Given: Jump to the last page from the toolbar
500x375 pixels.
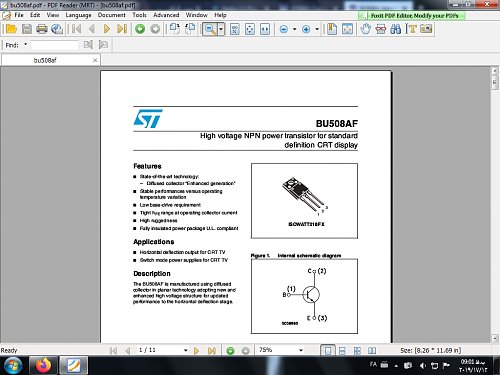Looking at the screenshot, I should pos(122,29).
